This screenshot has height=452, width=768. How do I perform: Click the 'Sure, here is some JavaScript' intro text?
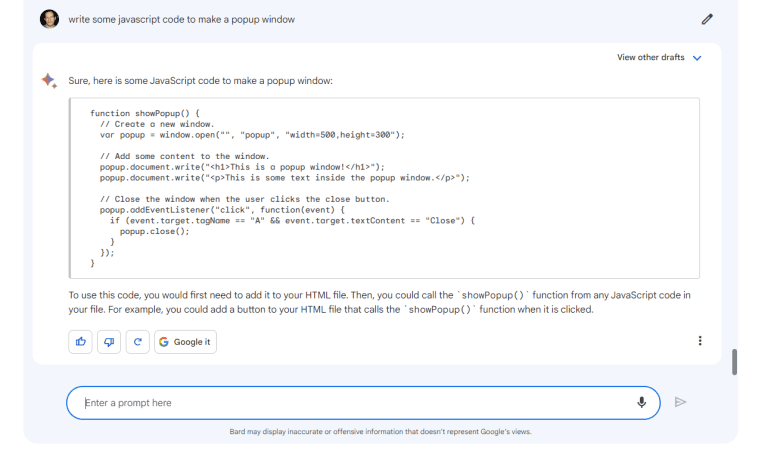200,80
